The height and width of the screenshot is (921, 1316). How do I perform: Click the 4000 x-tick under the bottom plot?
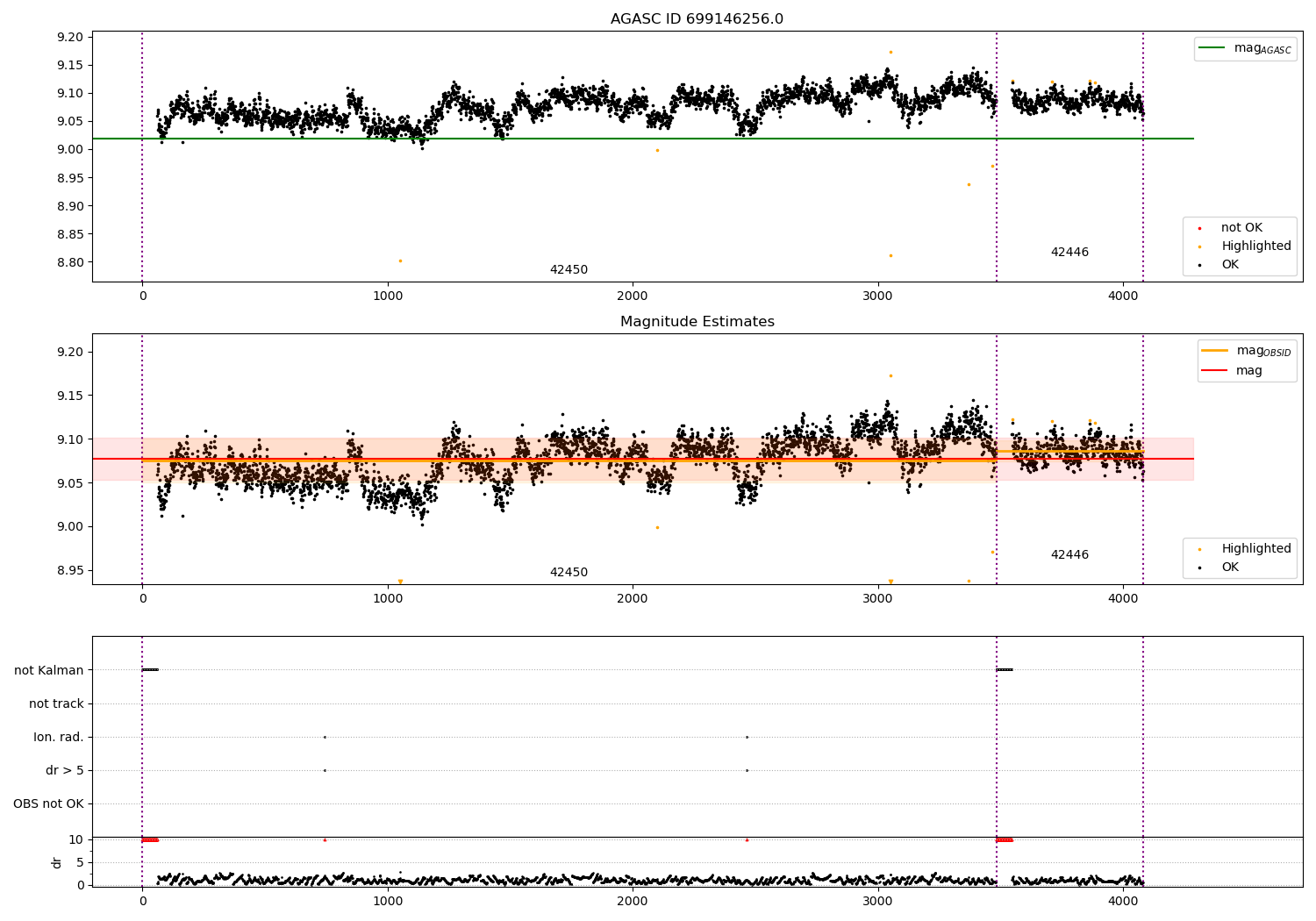click(1124, 901)
